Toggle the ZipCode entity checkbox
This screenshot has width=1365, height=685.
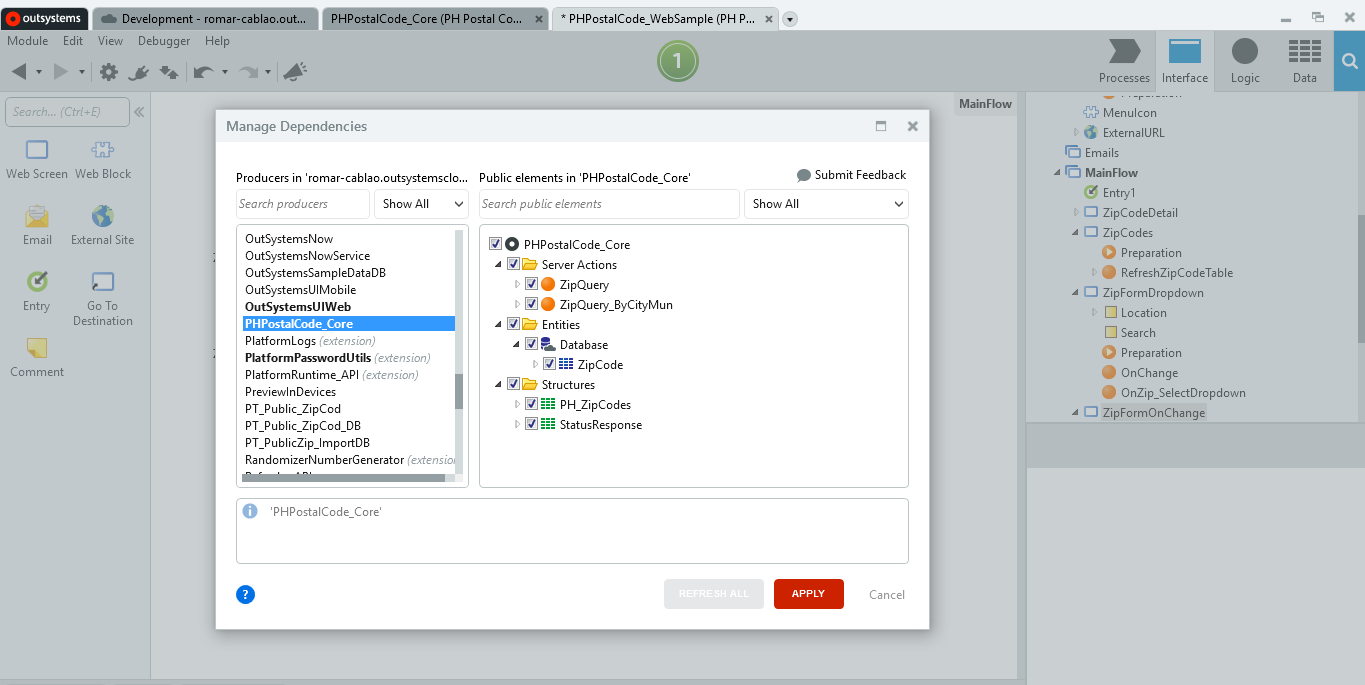(x=550, y=365)
